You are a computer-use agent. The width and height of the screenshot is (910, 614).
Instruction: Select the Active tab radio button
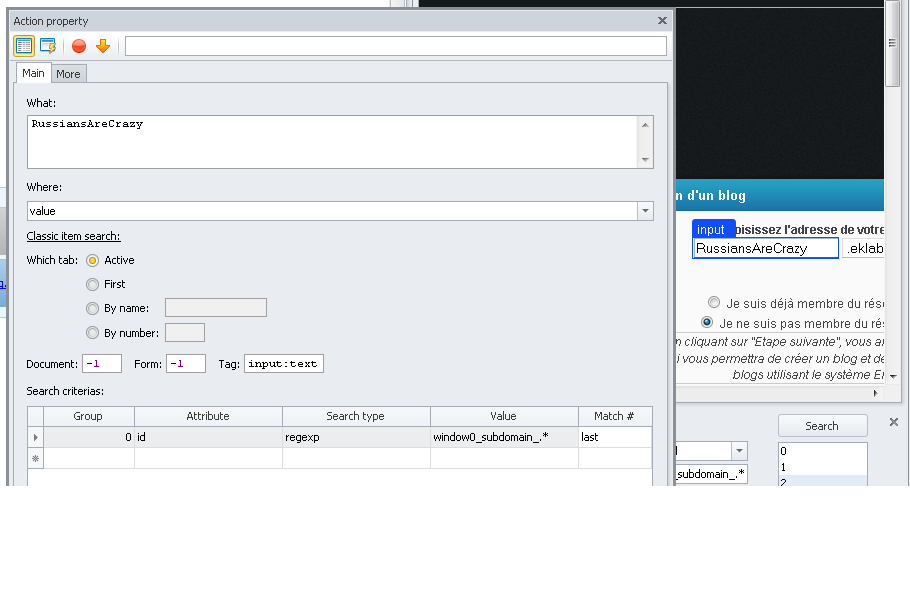click(92, 261)
